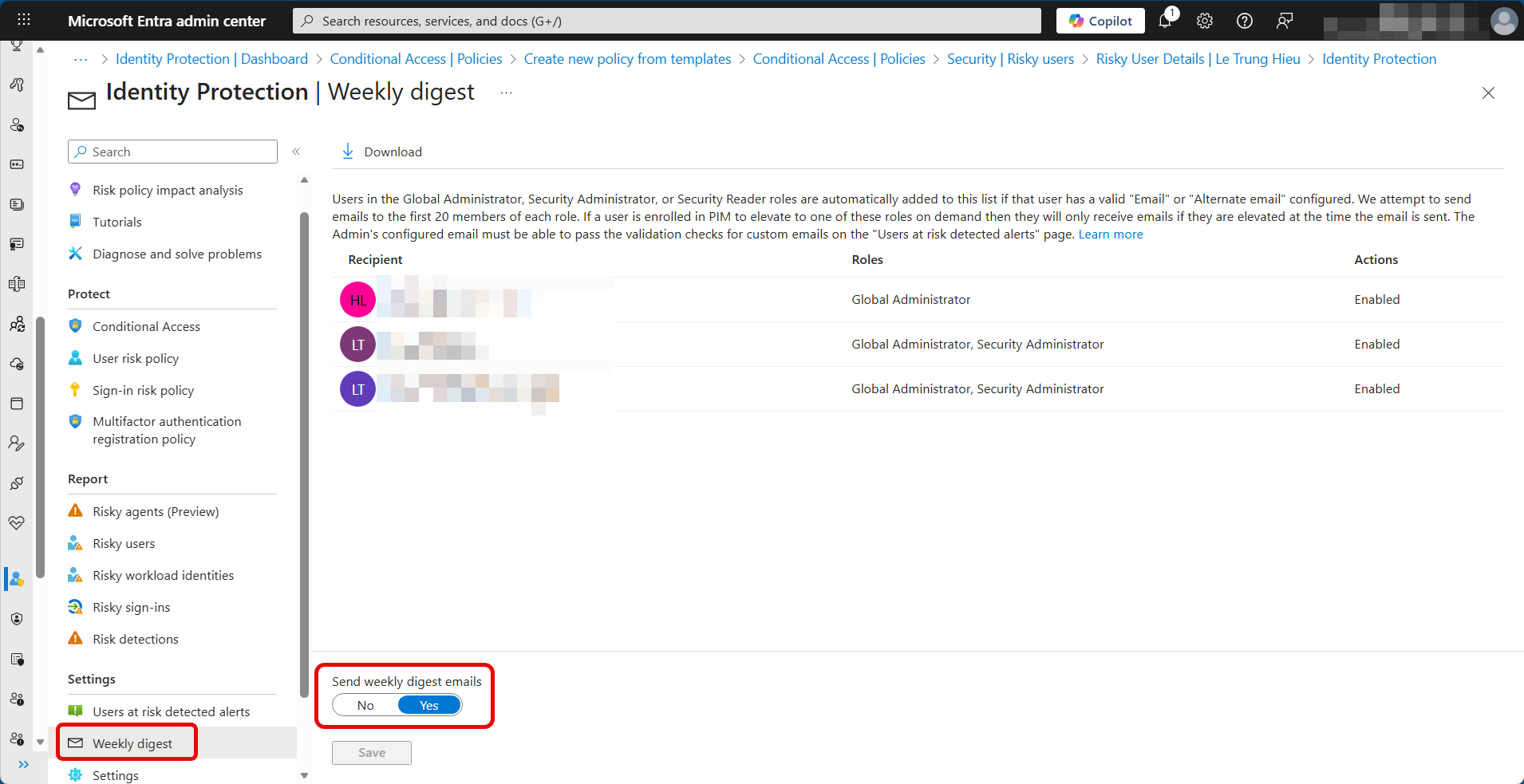This screenshot has height=784, width=1524.
Task: Set weekly digest emails to No
Action: pyautogui.click(x=365, y=705)
